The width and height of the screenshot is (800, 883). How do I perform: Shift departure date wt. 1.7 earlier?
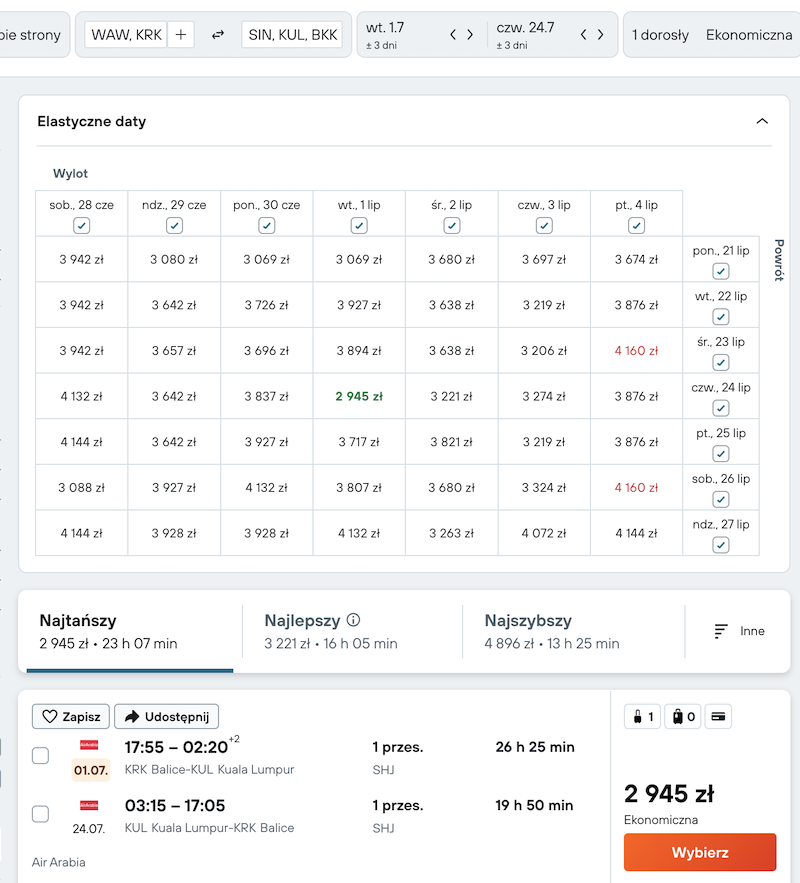click(x=453, y=35)
